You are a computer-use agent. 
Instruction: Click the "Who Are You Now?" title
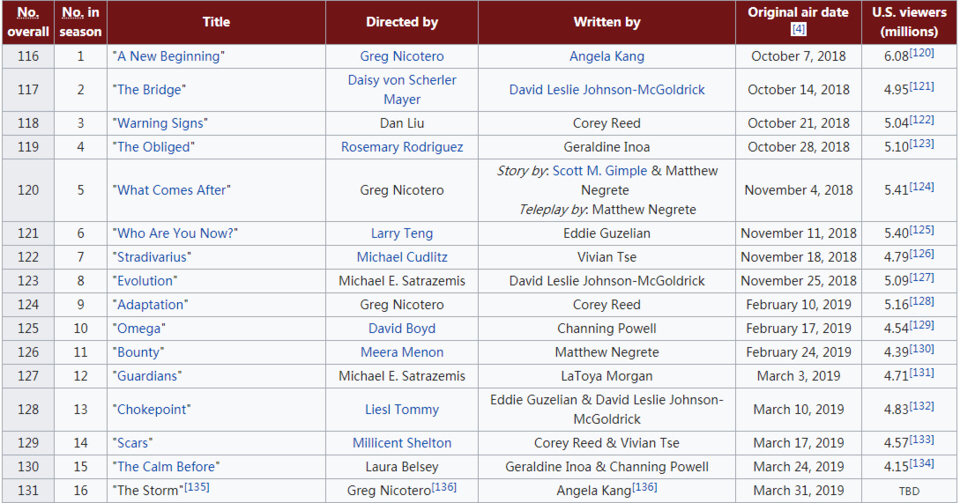[x=175, y=233]
